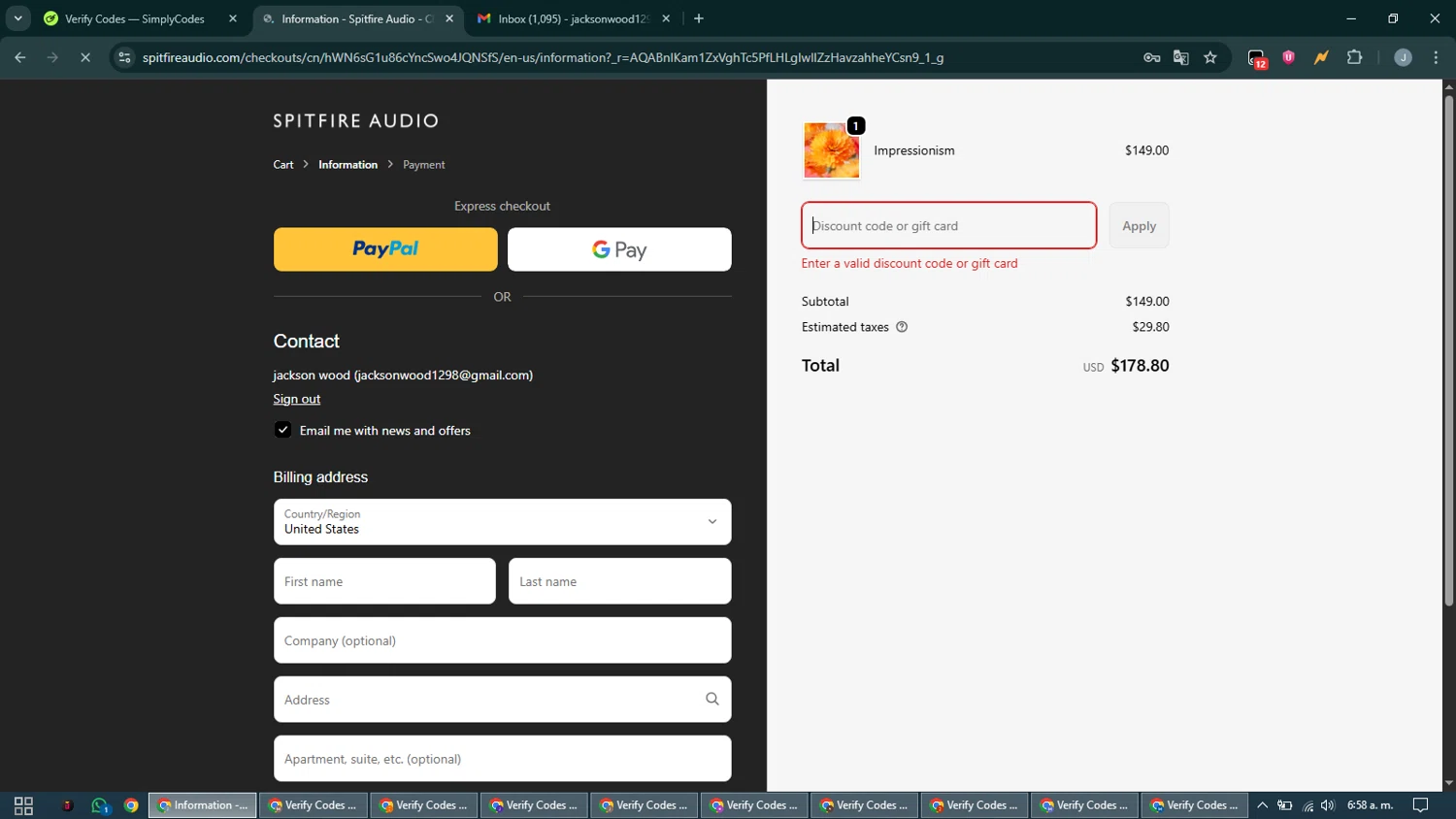Bookmark this page with the star icon
Viewport: 1456px width, 819px height.
pyautogui.click(x=1210, y=57)
